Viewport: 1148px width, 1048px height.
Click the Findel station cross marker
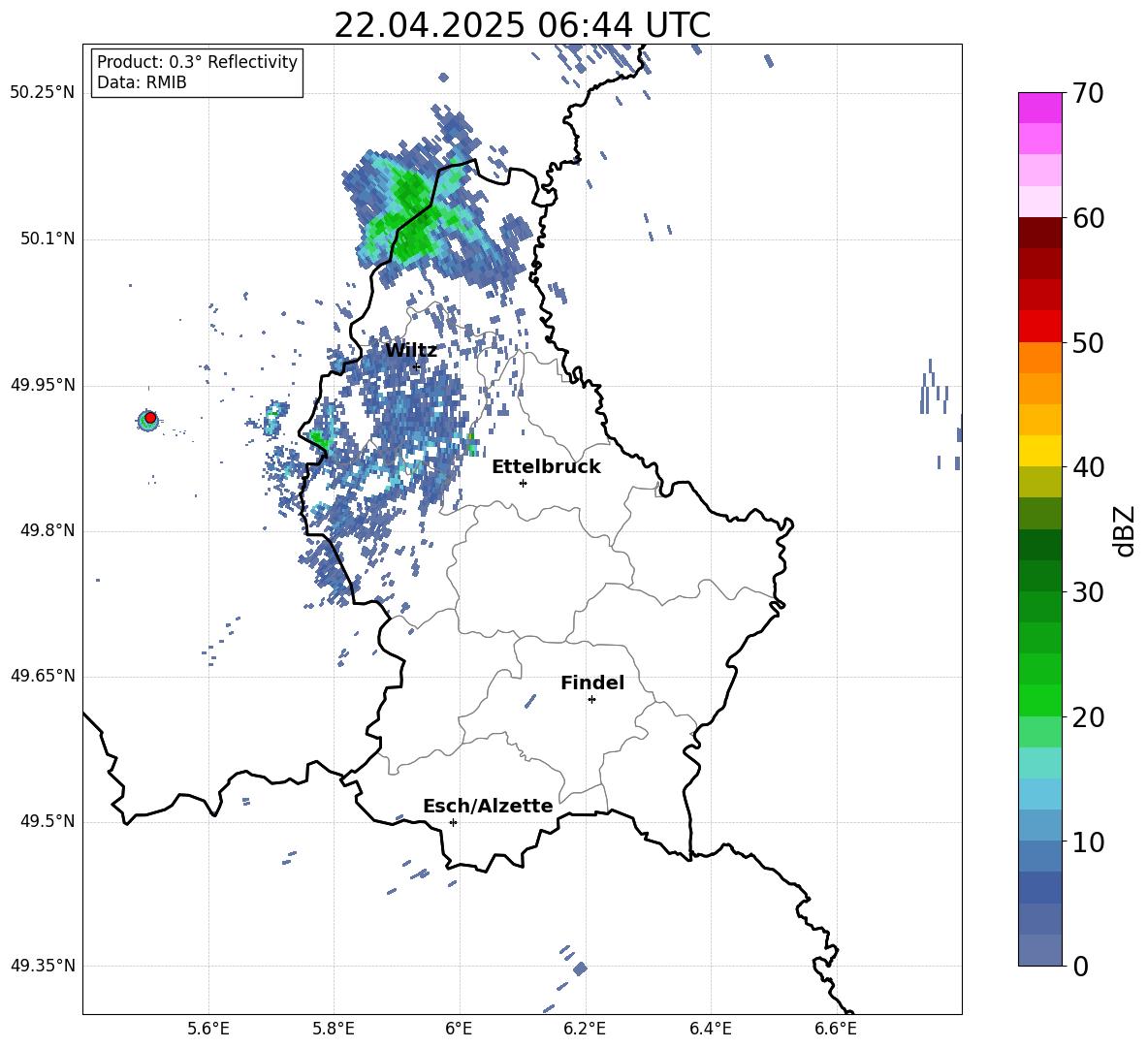[x=591, y=700]
